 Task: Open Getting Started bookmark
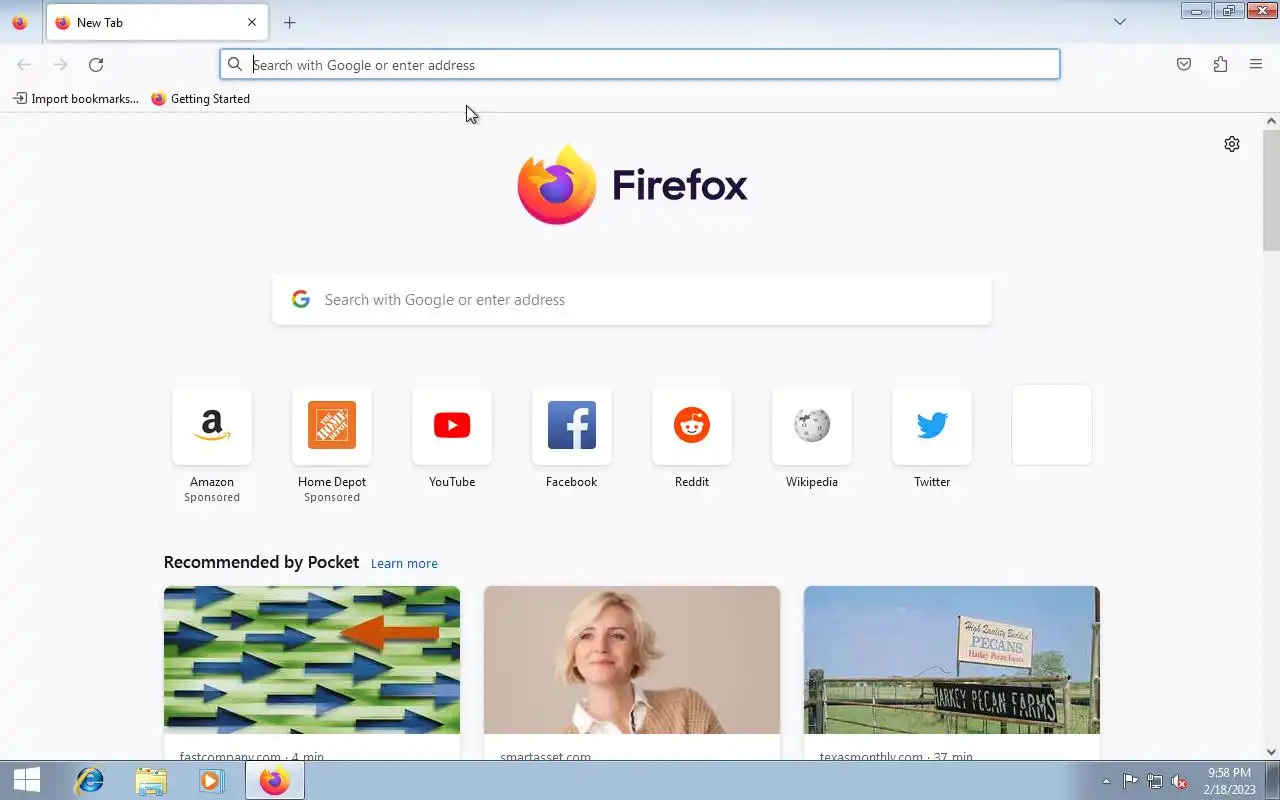tap(200, 99)
